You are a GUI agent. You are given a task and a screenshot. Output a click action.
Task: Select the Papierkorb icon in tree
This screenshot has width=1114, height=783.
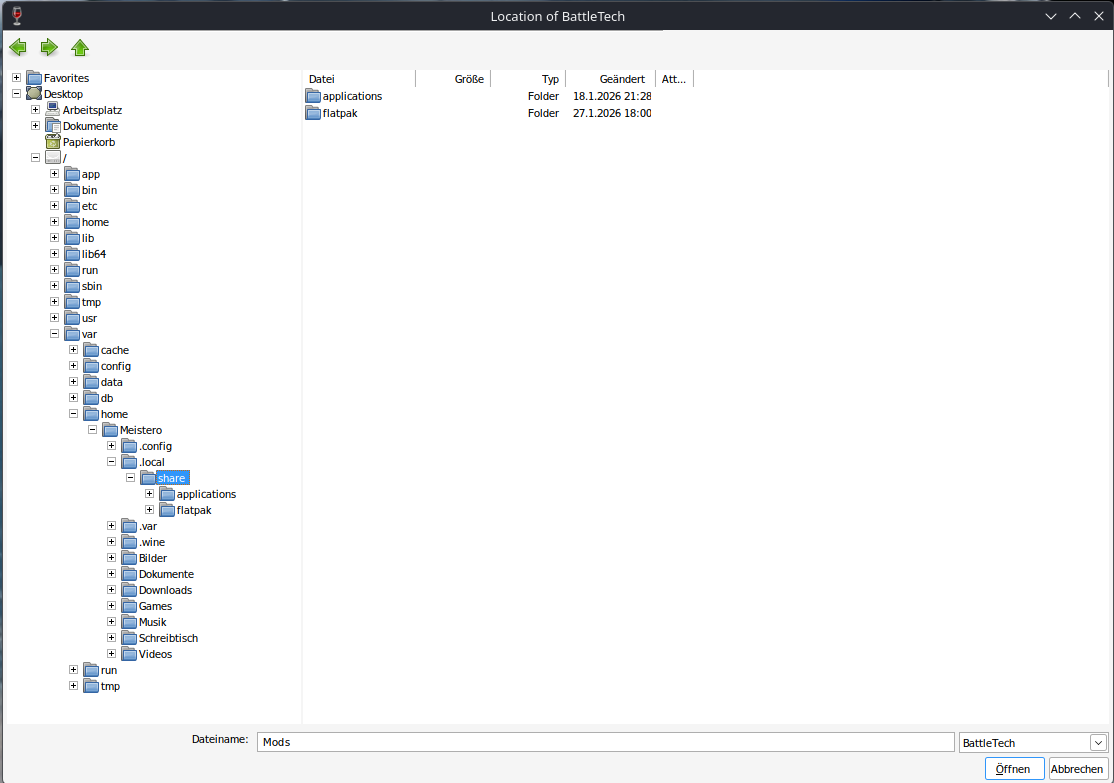53,141
